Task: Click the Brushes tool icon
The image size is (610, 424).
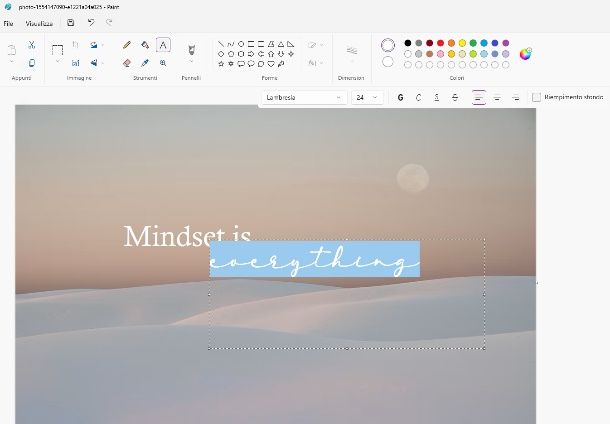Action: pyautogui.click(x=191, y=50)
